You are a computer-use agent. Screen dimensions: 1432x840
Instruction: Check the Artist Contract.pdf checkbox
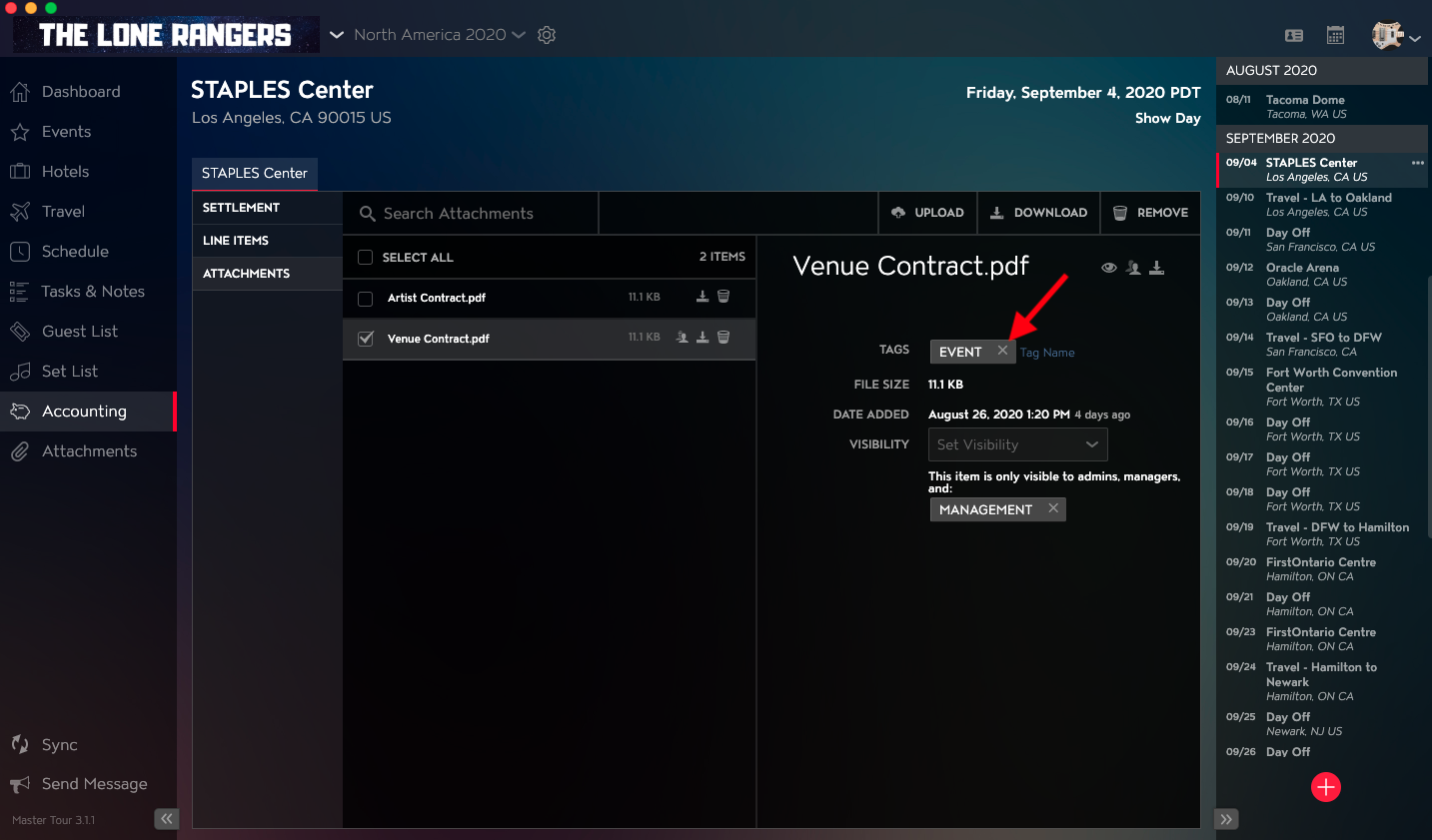click(366, 299)
